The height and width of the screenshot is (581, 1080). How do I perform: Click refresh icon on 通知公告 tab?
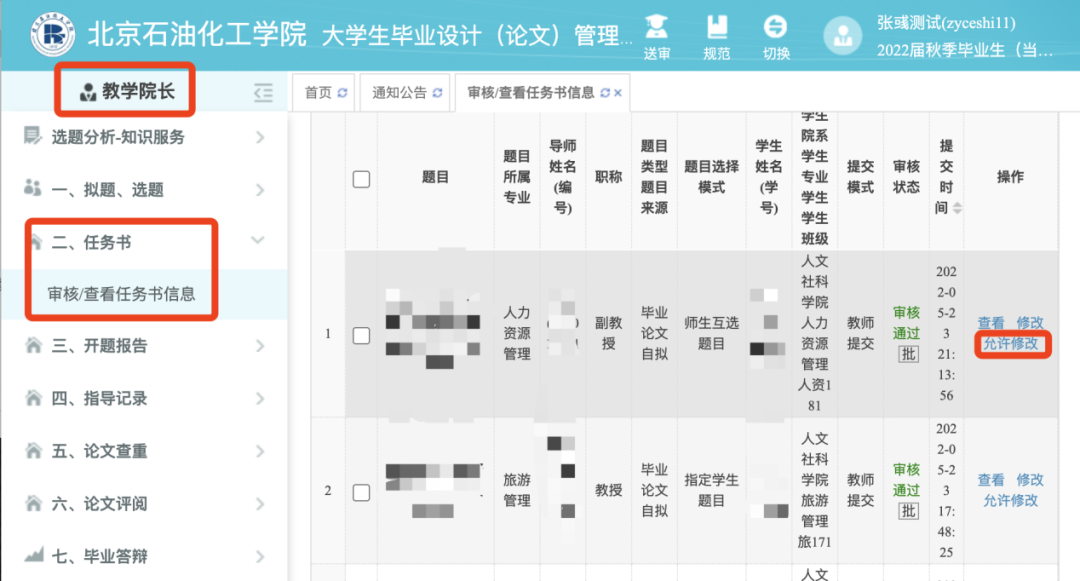(x=436, y=93)
